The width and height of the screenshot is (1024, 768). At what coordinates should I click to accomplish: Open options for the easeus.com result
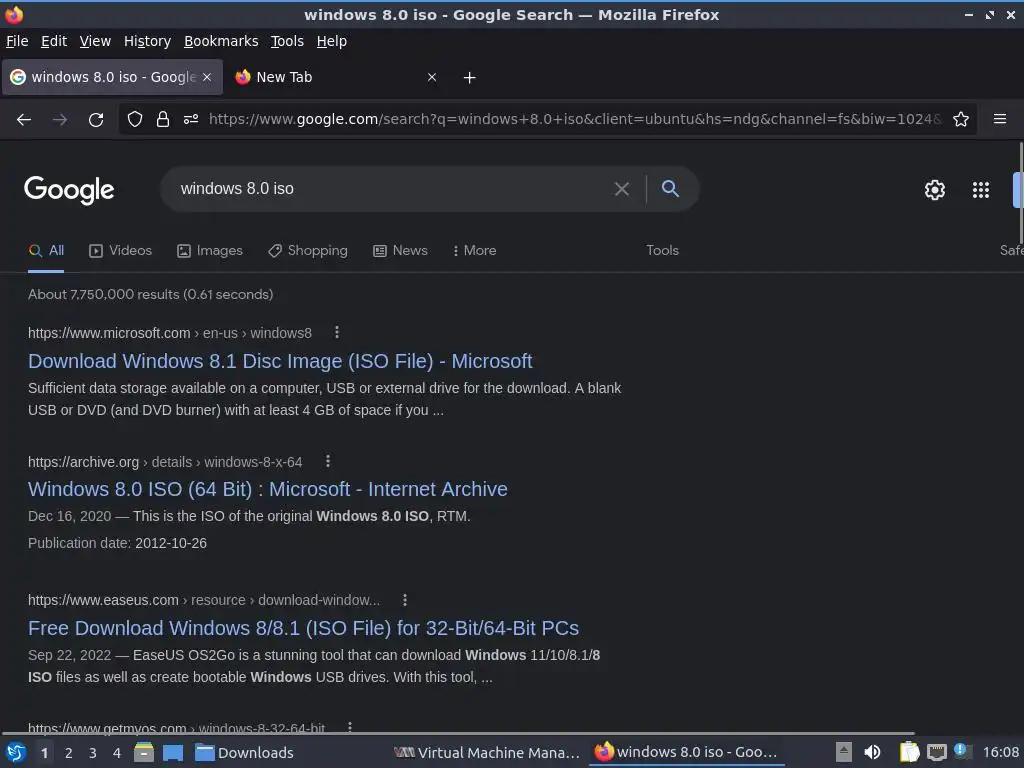[x=405, y=600]
